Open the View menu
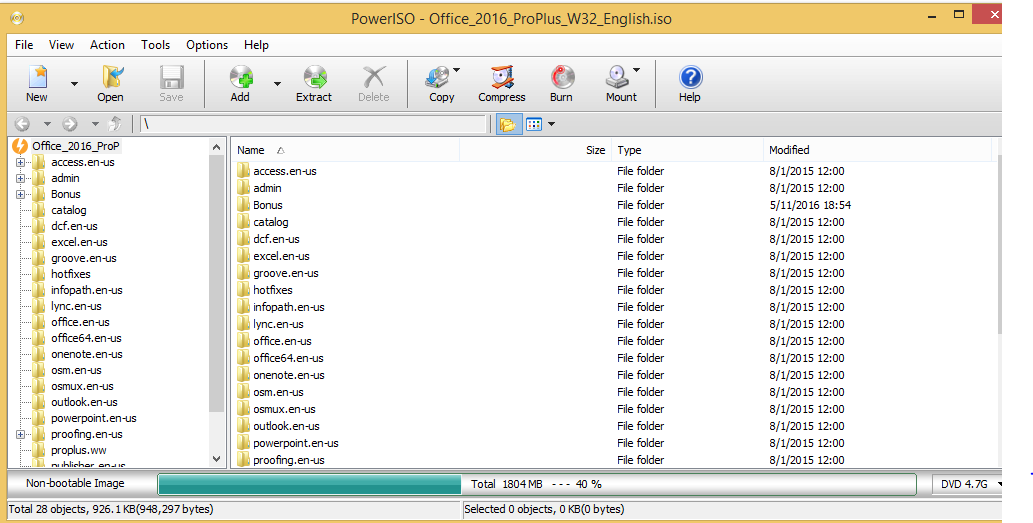The height and width of the screenshot is (523, 1033). click(61, 45)
